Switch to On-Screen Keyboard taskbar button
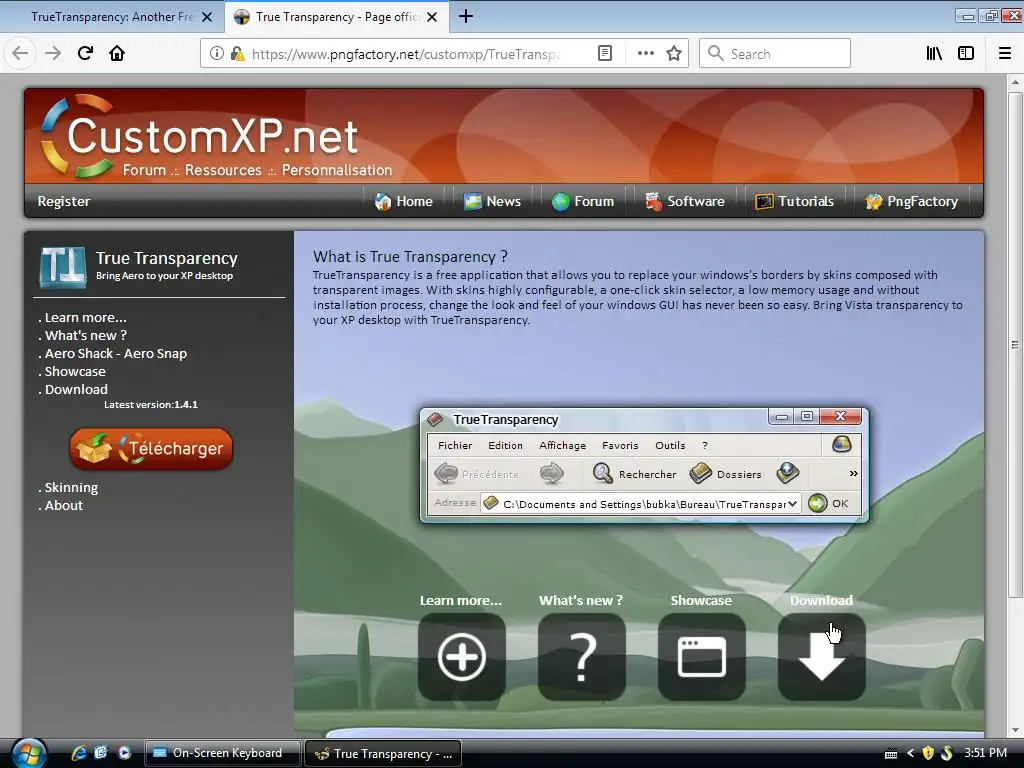The width and height of the screenshot is (1024, 768). click(x=222, y=753)
